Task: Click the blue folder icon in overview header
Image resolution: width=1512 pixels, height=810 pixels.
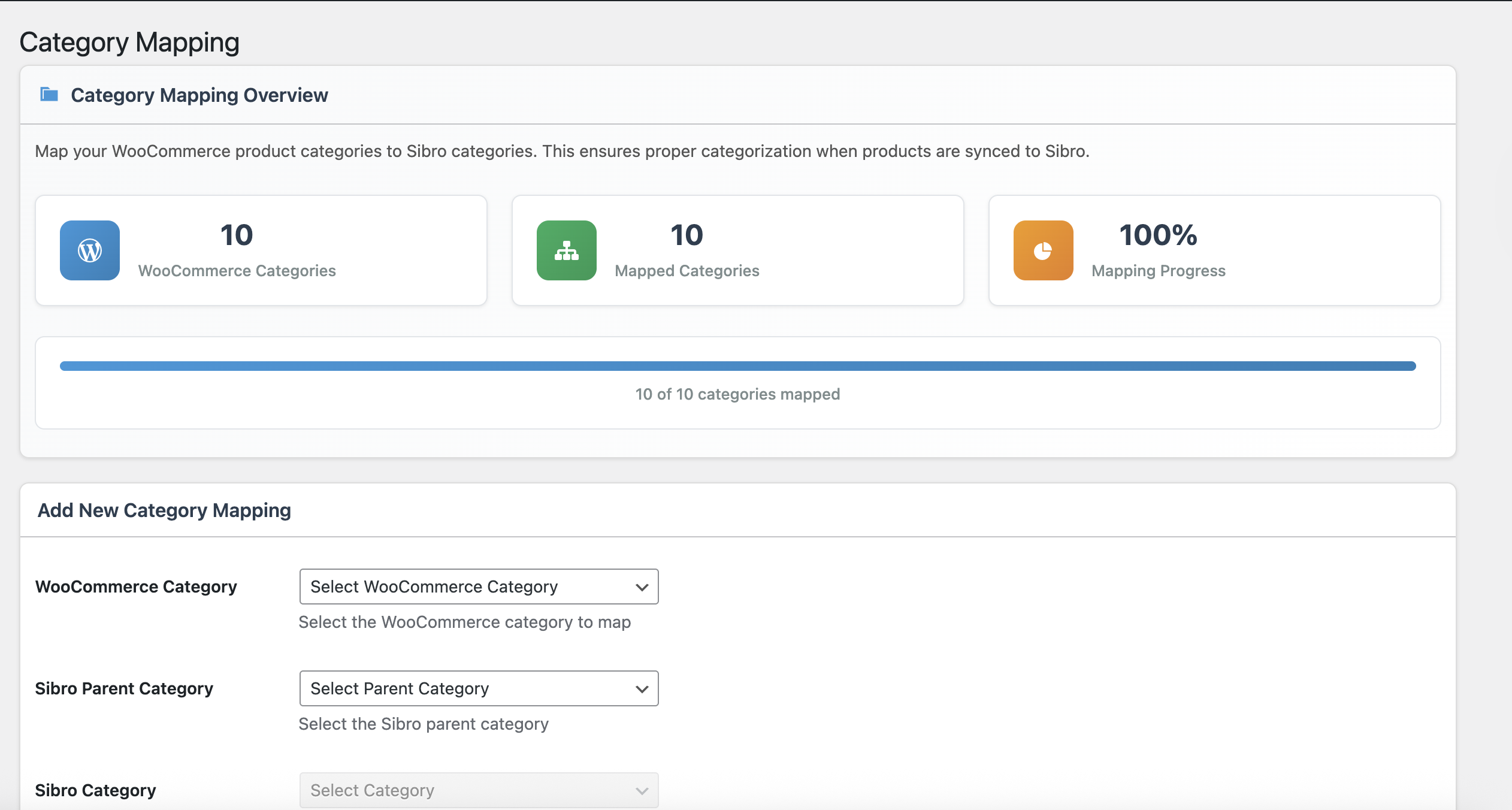Action: pyautogui.click(x=49, y=95)
